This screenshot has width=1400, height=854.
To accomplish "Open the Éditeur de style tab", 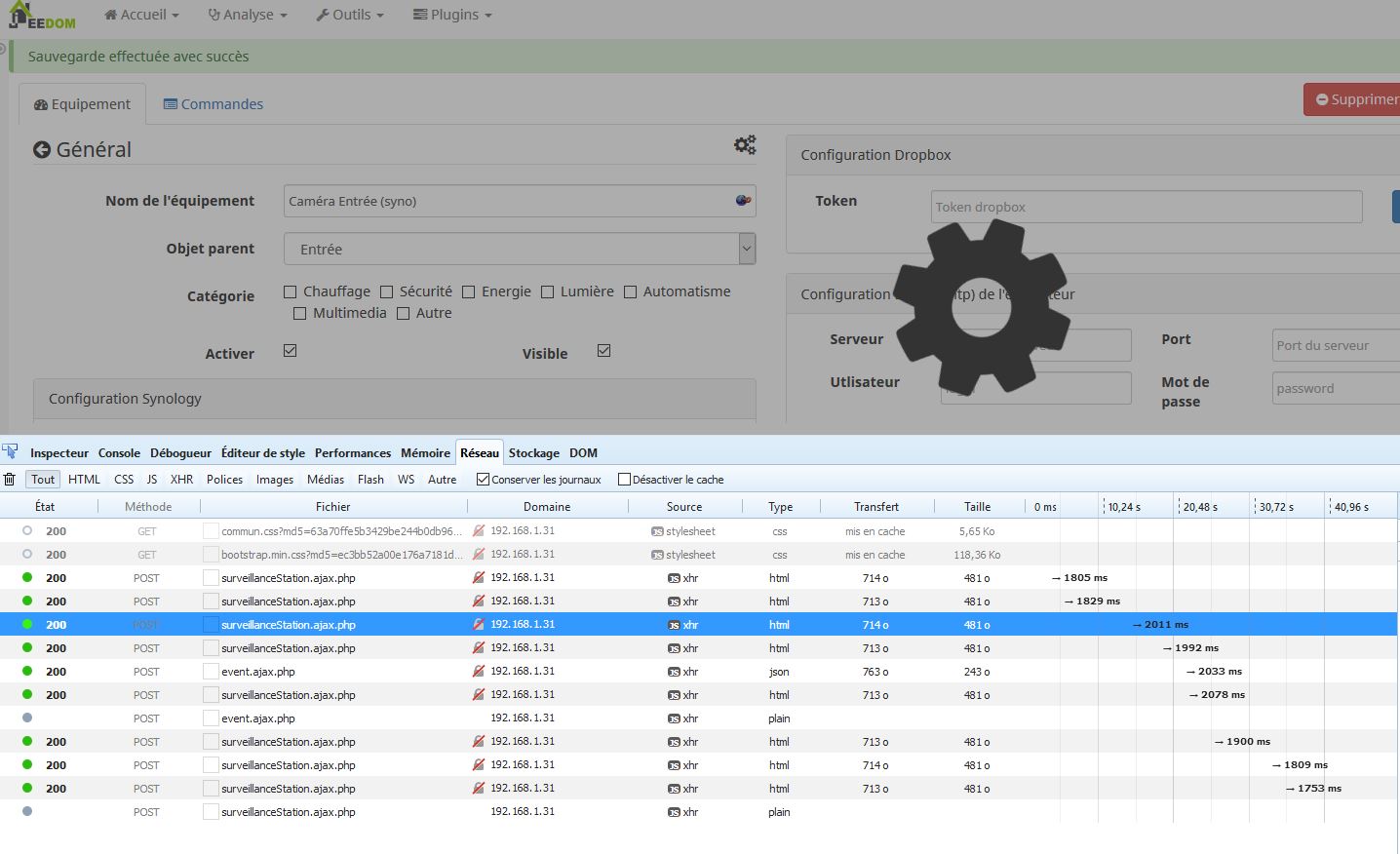I will [263, 452].
